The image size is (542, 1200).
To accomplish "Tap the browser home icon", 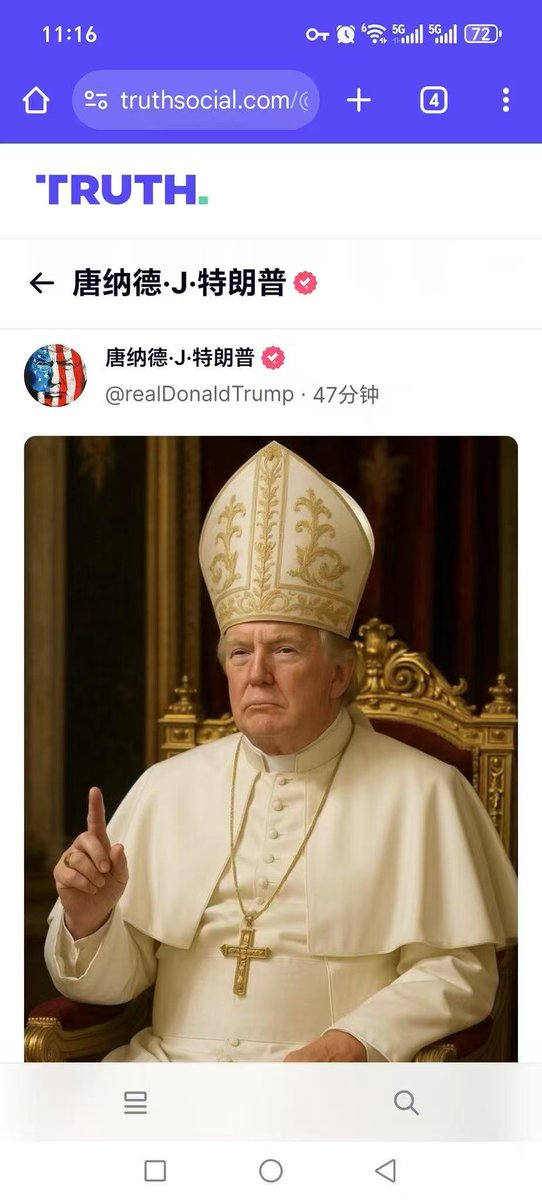I will point(36,100).
